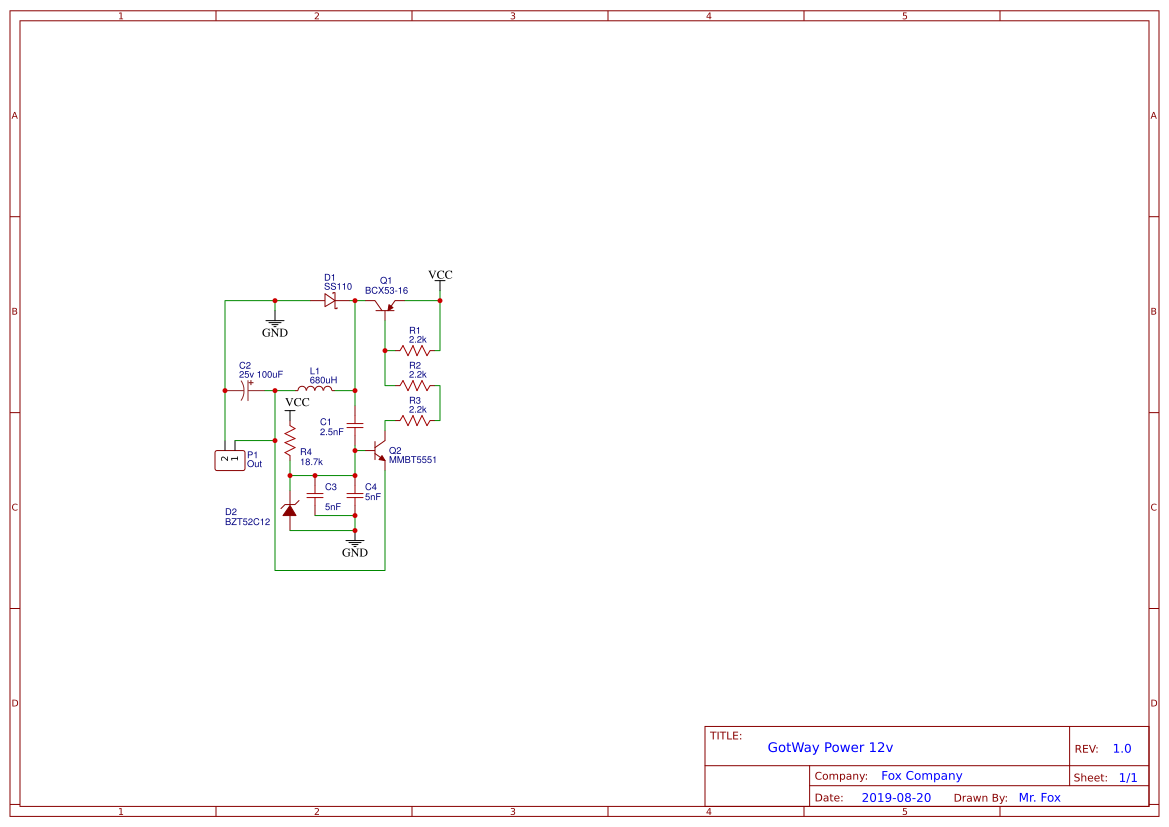Click the 2.2k value under R2

tap(418, 375)
